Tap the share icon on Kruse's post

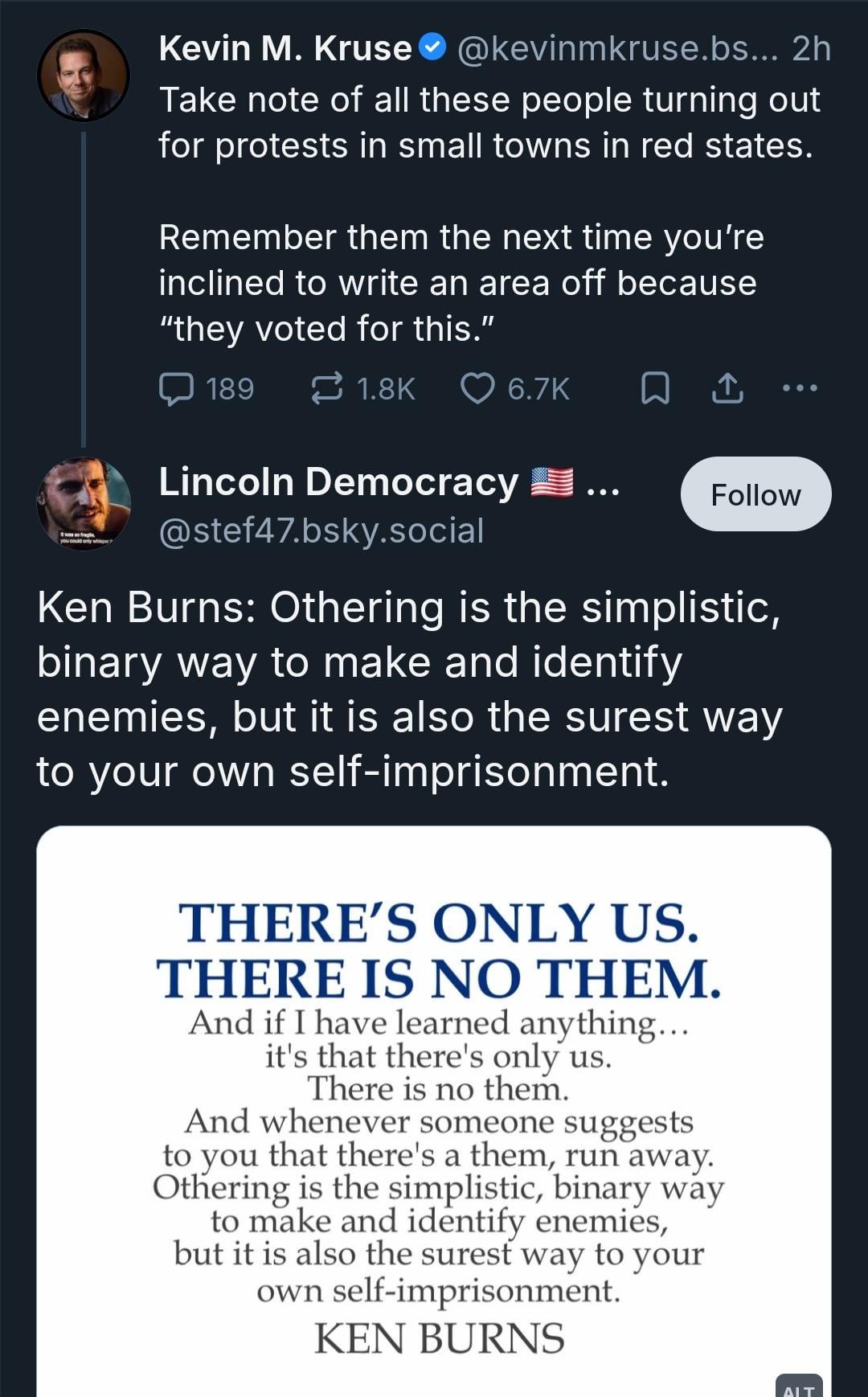point(727,389)
